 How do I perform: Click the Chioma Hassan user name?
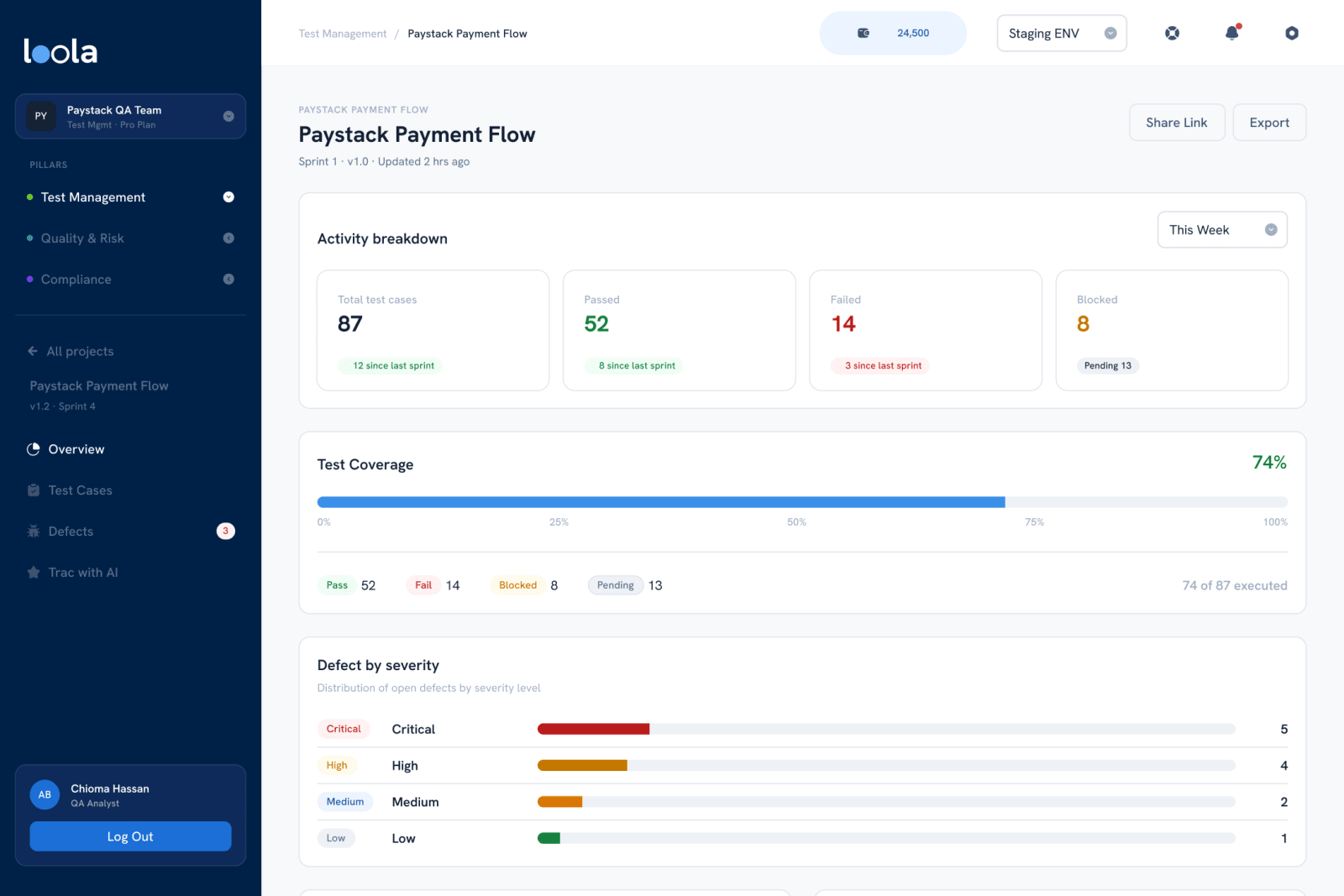point(110,789)
